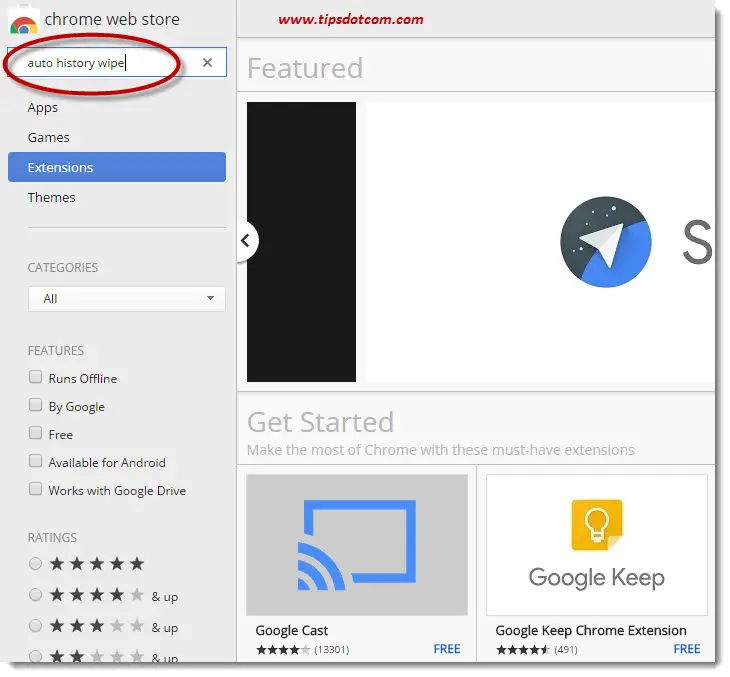Select the five-star rating filter

pyautogui.click(x=35, y=564)
